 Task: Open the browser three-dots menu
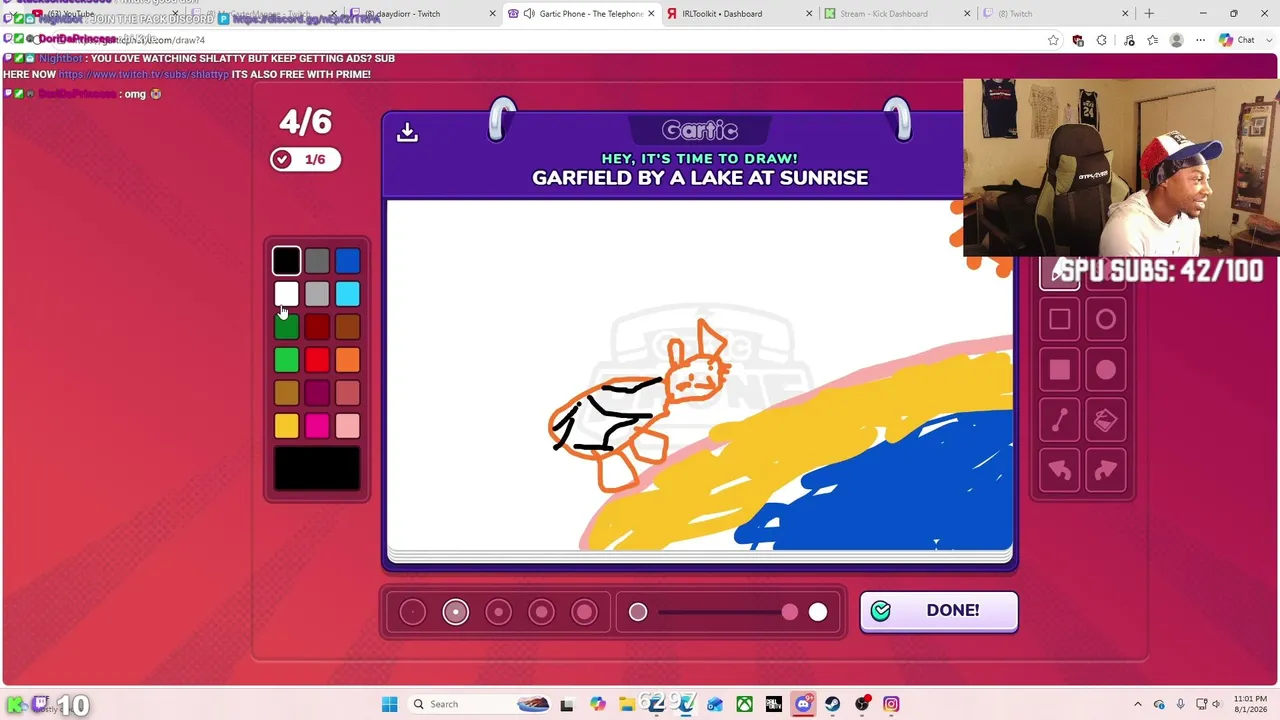click(1200, 40)
